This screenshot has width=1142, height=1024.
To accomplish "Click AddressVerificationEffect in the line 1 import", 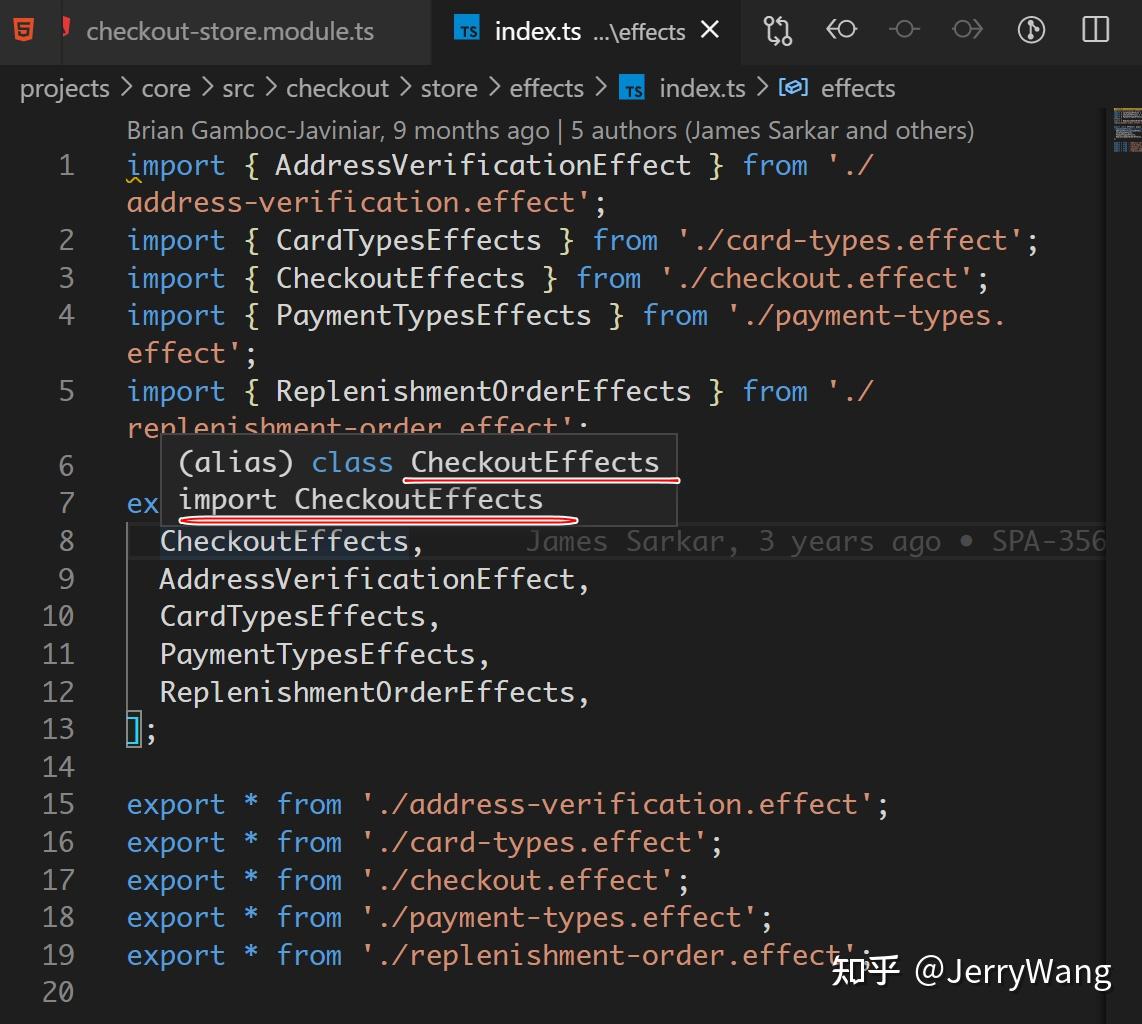I will [x=483, y=165].
